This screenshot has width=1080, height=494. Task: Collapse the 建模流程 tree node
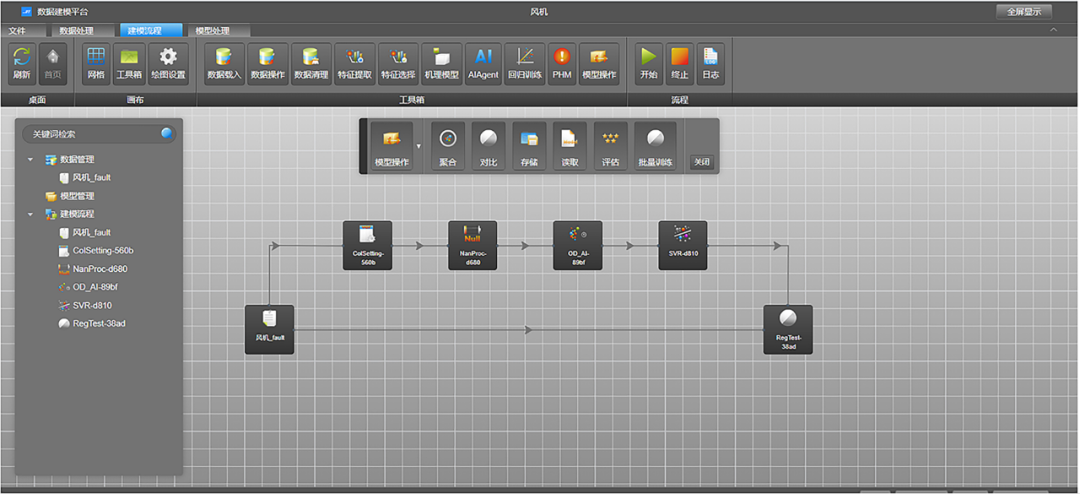pos(30,214)
